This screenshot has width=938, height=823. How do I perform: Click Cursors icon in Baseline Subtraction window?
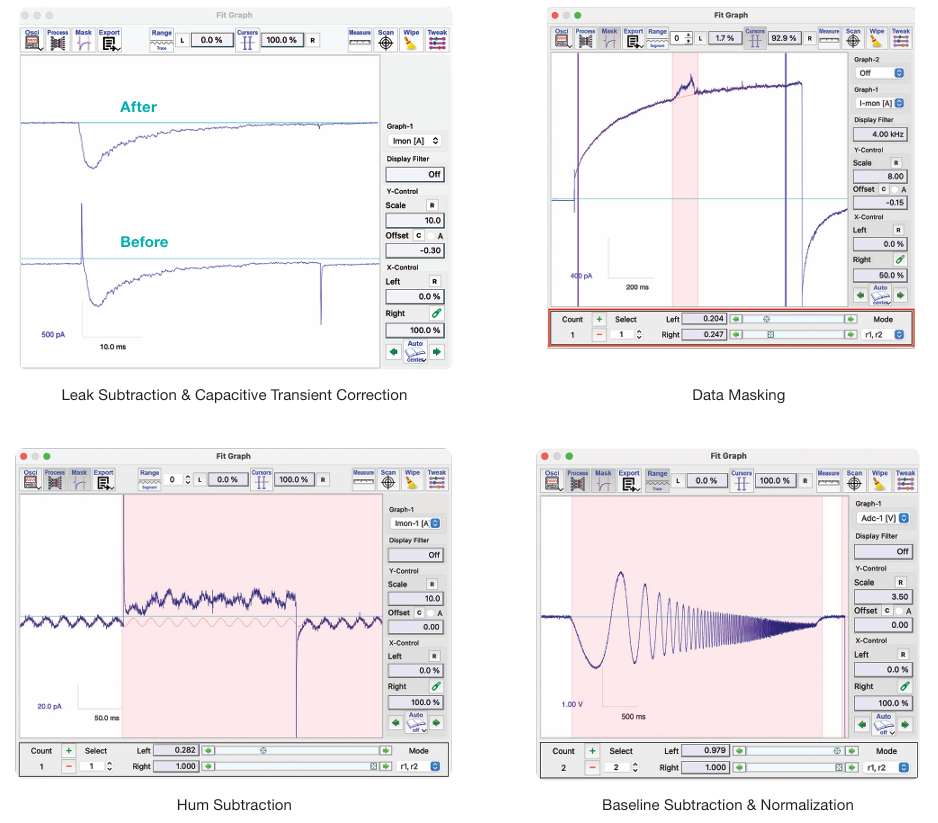click(x=742, y=480)
